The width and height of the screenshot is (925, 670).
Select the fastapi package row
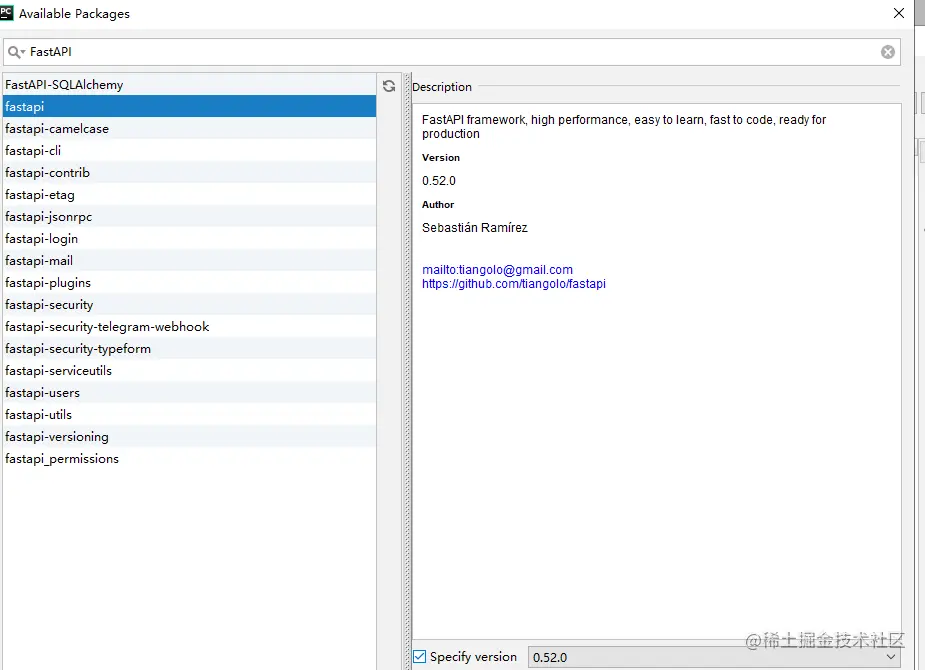coord(189,107)
